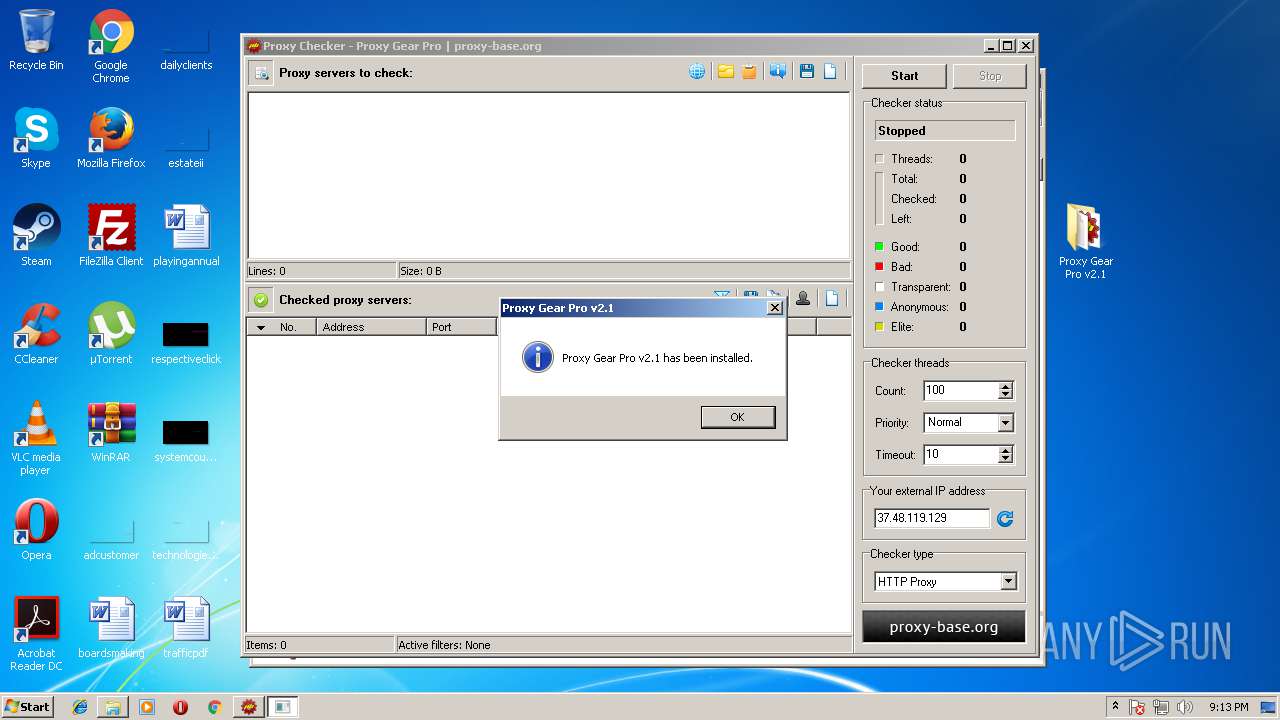Click the Stopped status text
Screen dimensions: 1280x720
[901, 131]
